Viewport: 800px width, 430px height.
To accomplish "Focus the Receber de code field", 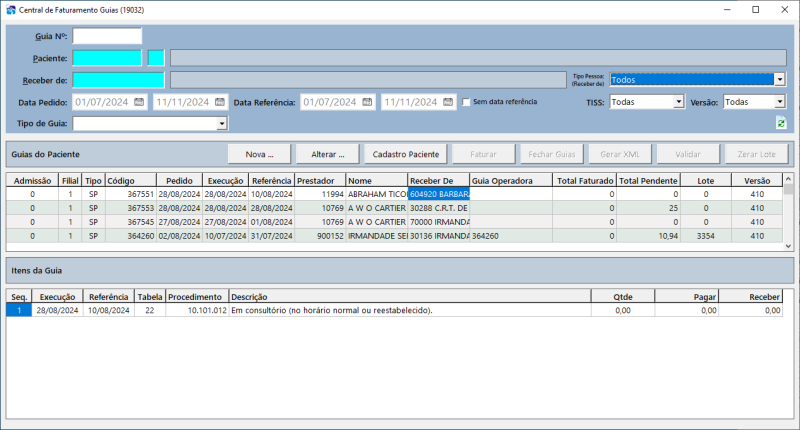I will click(x=118, y=80).
